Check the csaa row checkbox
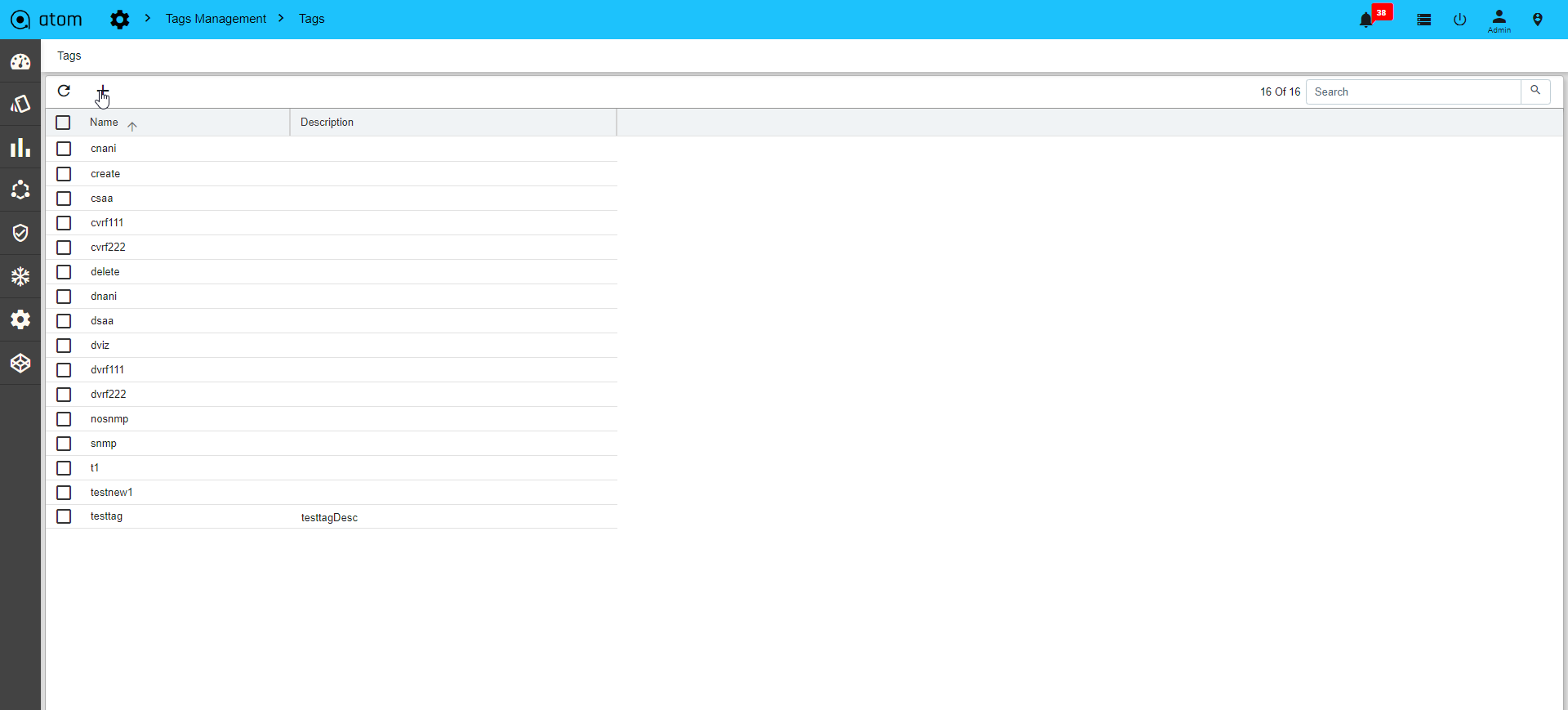 coord(64,199)
